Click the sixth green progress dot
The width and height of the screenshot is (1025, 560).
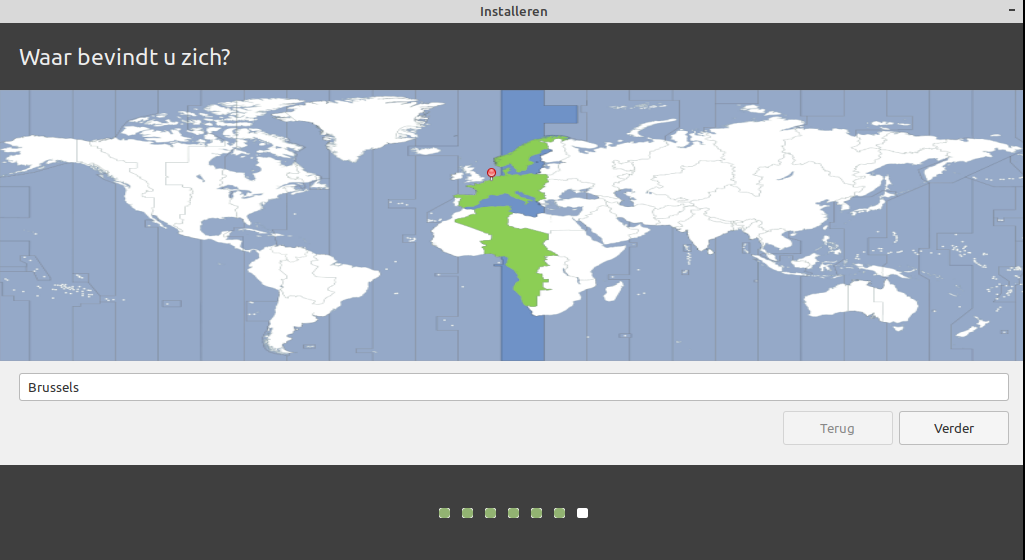[560, 513]
